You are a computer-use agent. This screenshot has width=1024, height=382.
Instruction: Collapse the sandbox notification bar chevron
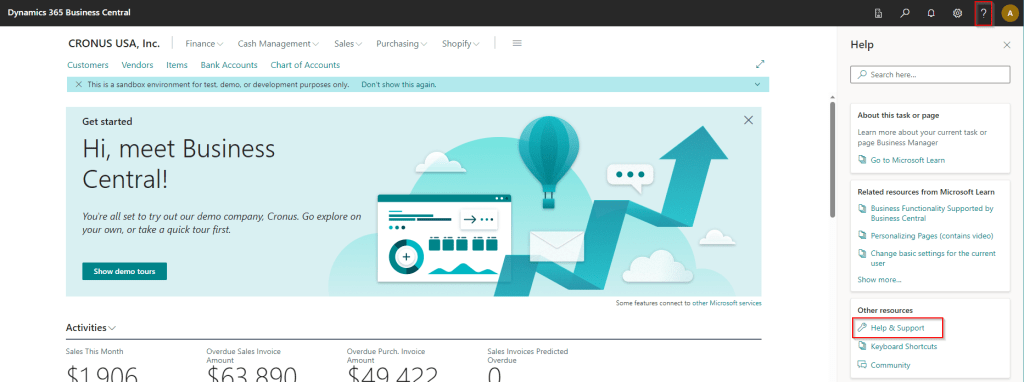758,84
